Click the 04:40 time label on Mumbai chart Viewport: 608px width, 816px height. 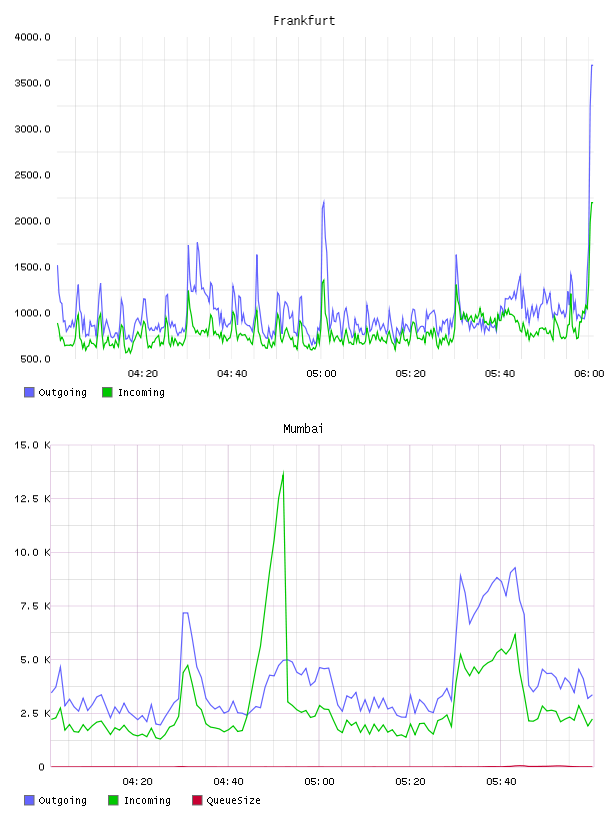click(x=228, y=782)
